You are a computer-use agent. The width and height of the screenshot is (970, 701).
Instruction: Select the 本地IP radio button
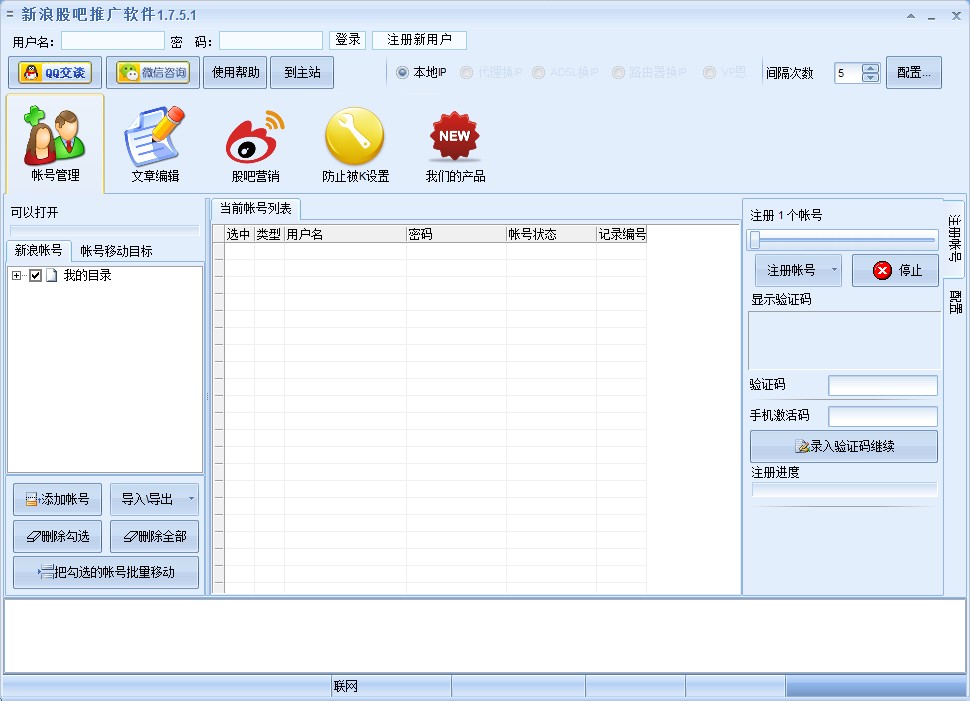tap(403, 73)
